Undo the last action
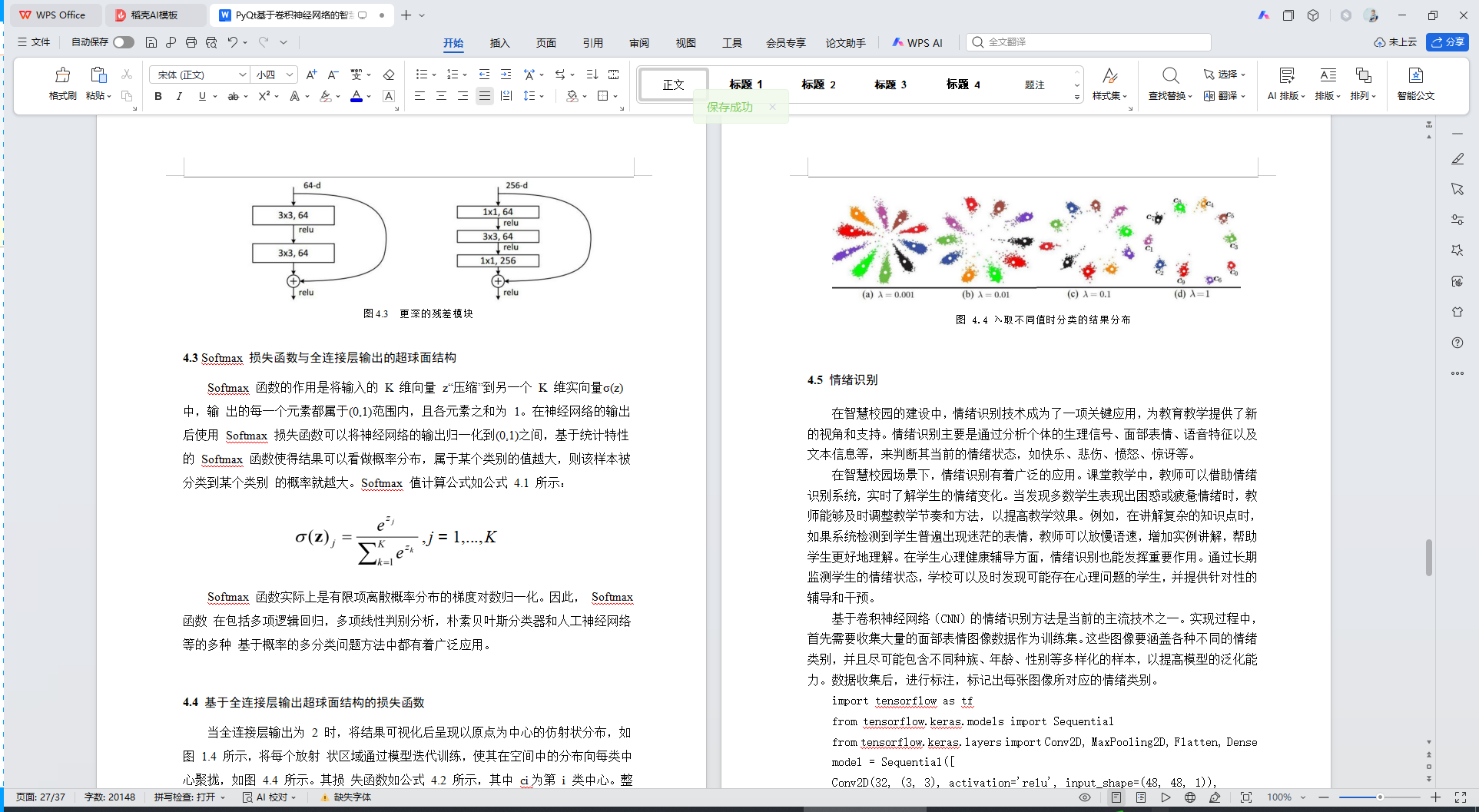Screen dimensions: 1479x812 (232, 42)
